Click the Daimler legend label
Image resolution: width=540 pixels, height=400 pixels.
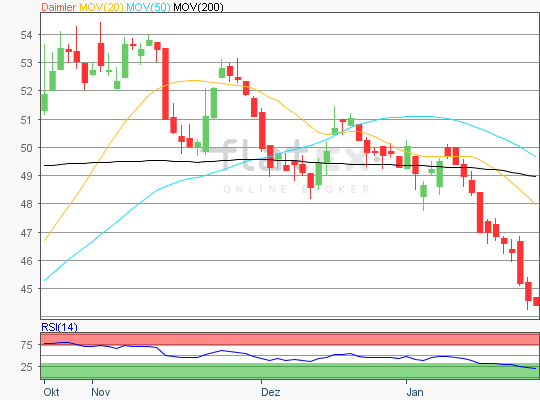tap(59, 7)
